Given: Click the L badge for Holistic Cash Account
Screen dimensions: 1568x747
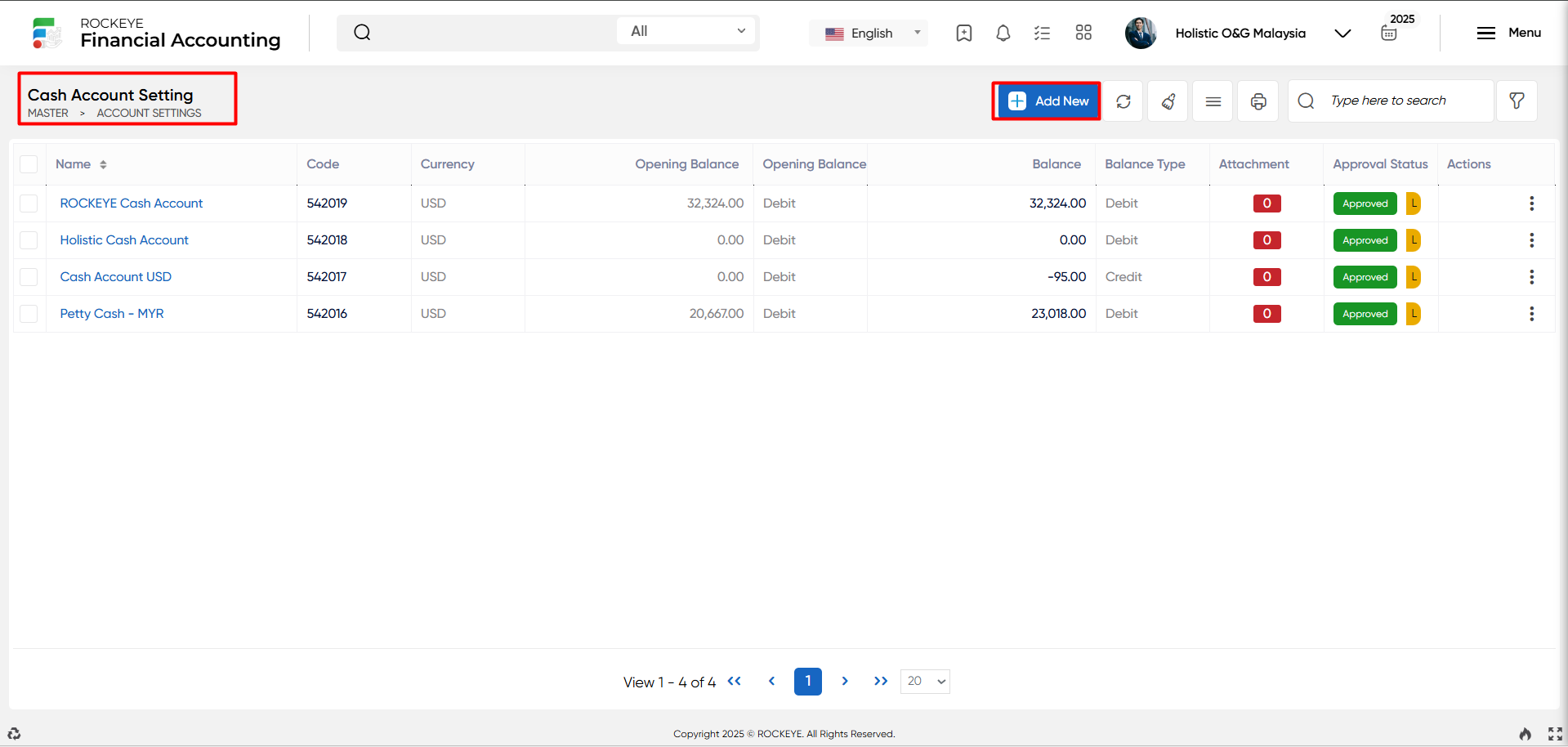Looking at the screenshot, I should pyautogui.click(x=1414, y=240).
